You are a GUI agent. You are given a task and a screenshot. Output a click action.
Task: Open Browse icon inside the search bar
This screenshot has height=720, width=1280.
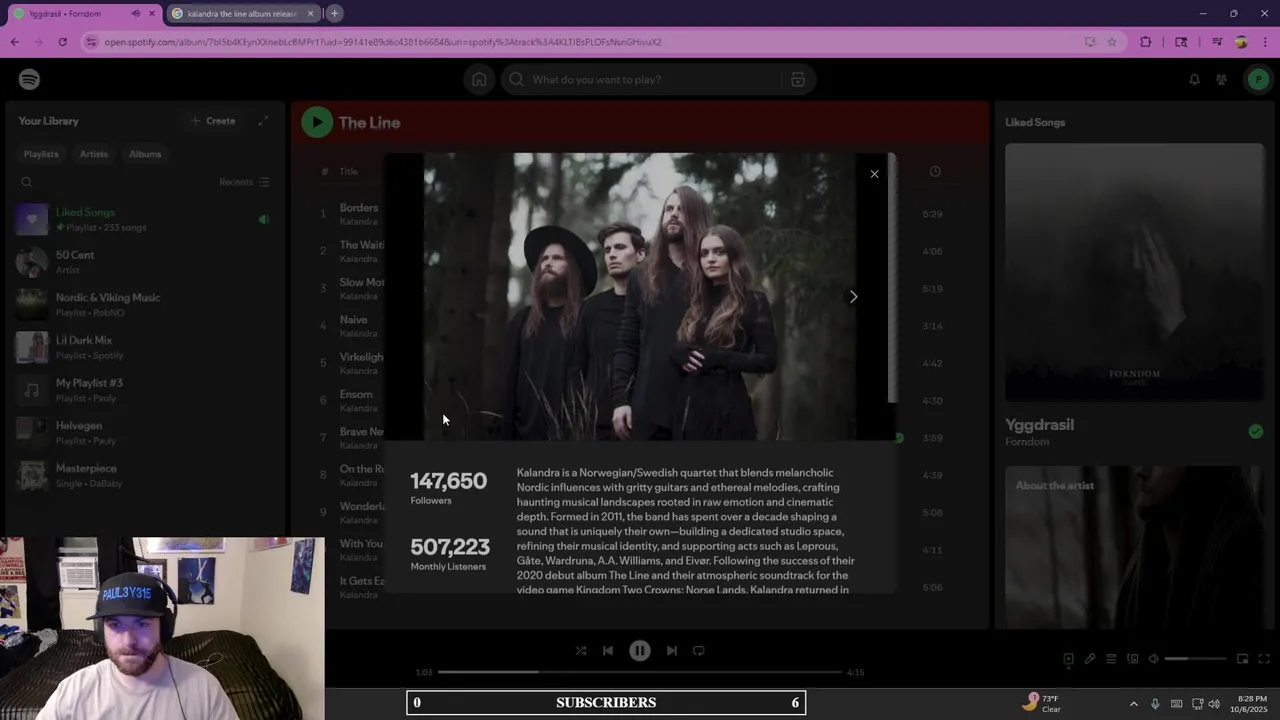(x=797, y=80)
